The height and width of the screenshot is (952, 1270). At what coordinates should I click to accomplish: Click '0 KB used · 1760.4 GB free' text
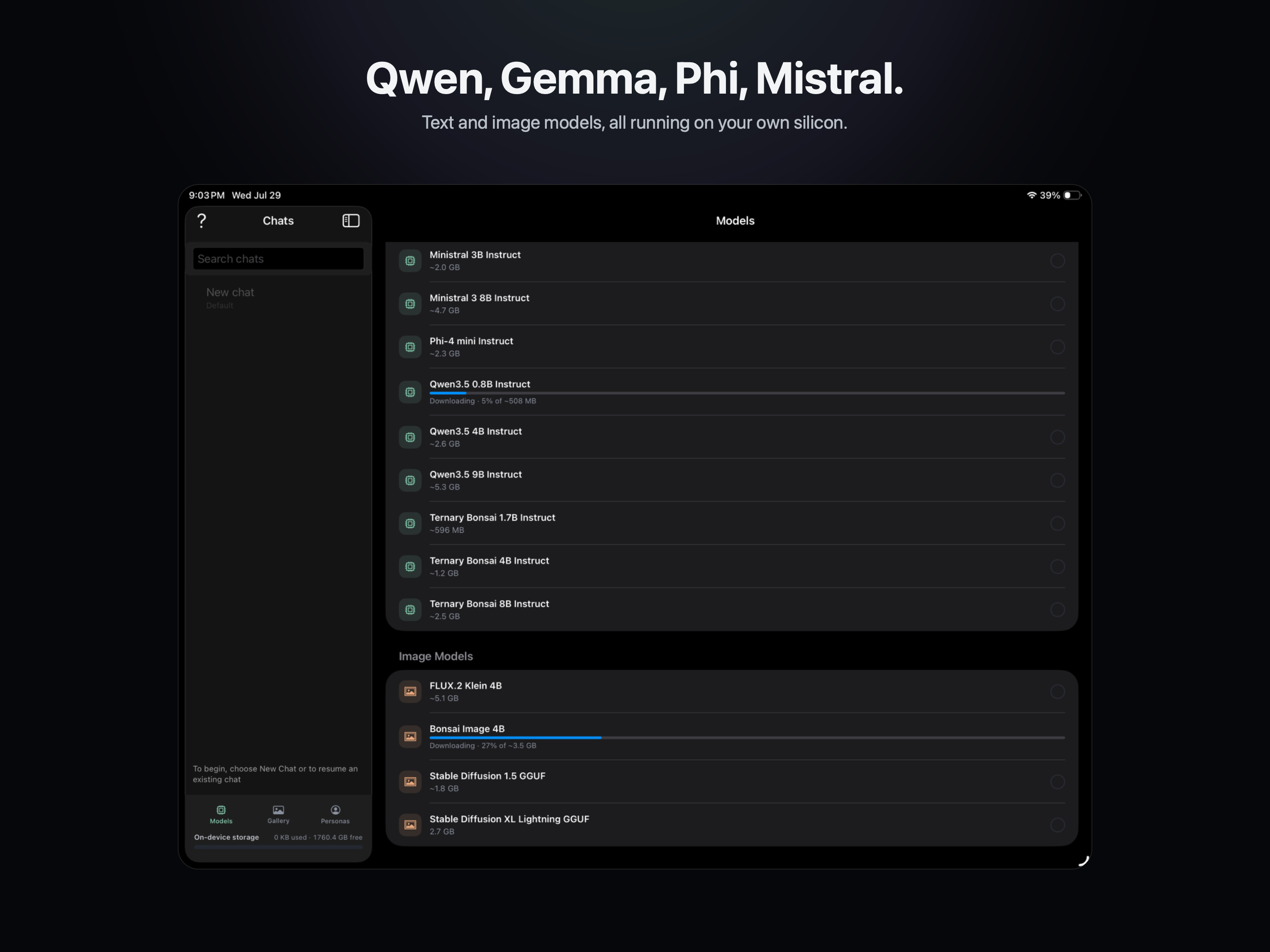[318, 837]
